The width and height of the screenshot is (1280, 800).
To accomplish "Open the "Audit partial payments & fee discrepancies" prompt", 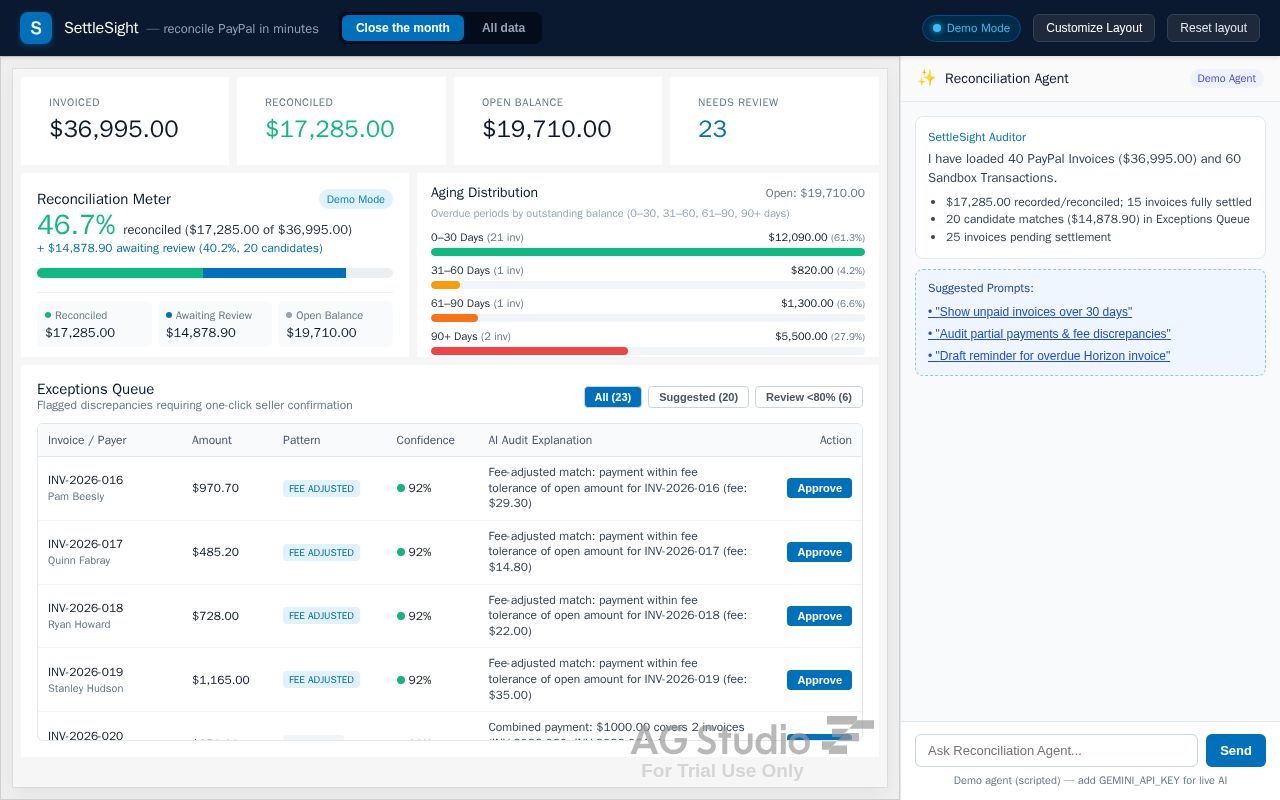I will [x=1049, y=334].
